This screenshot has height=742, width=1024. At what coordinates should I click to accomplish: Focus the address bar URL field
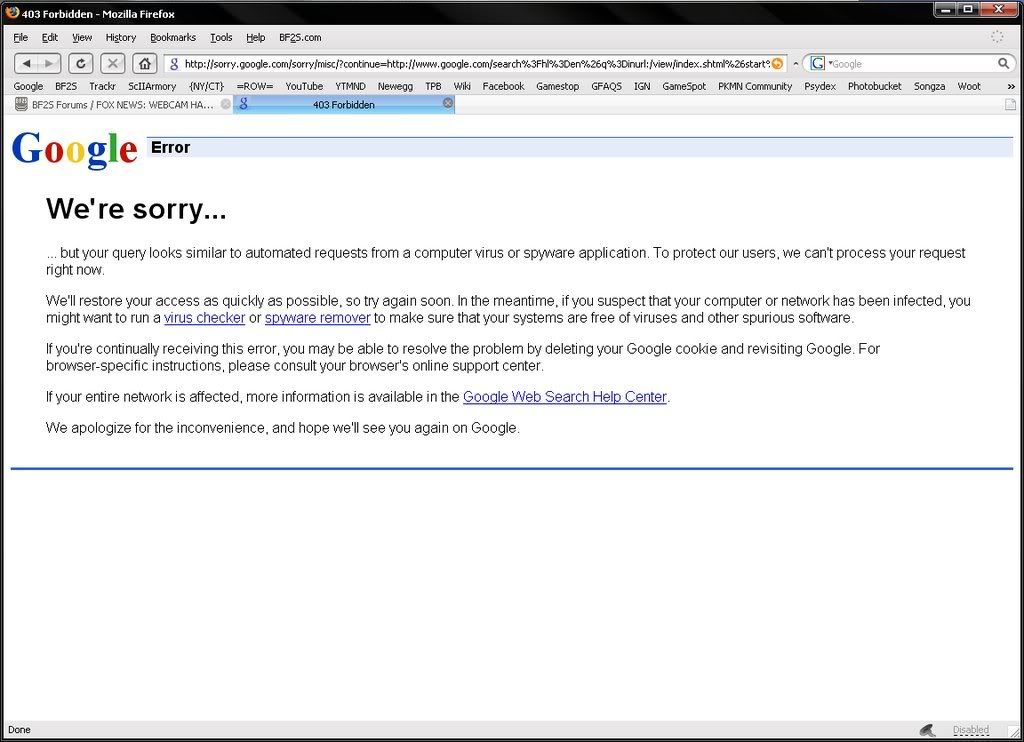pyautogui.click(x=476, y=63)
